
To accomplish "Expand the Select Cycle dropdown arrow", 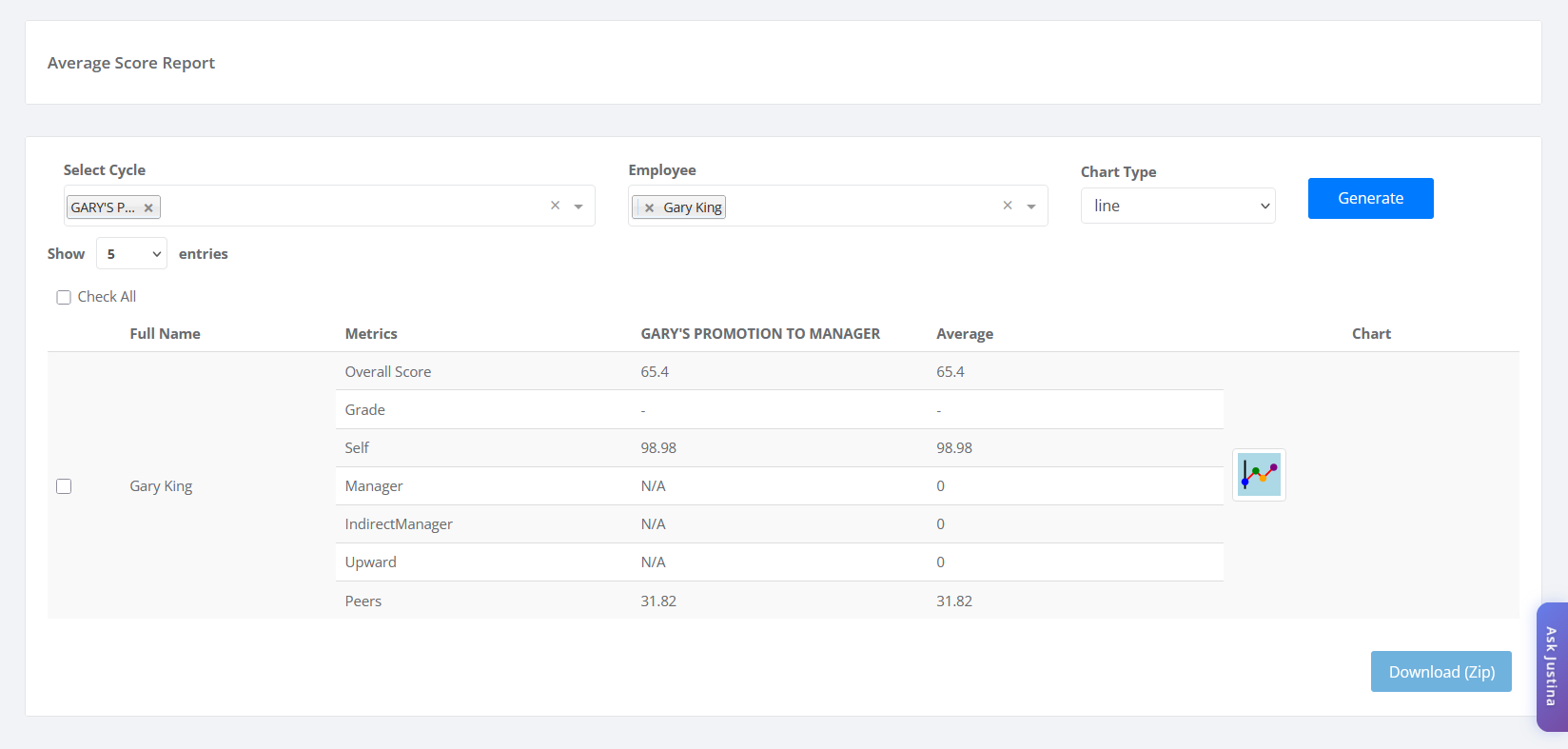I will click(578, 207).
